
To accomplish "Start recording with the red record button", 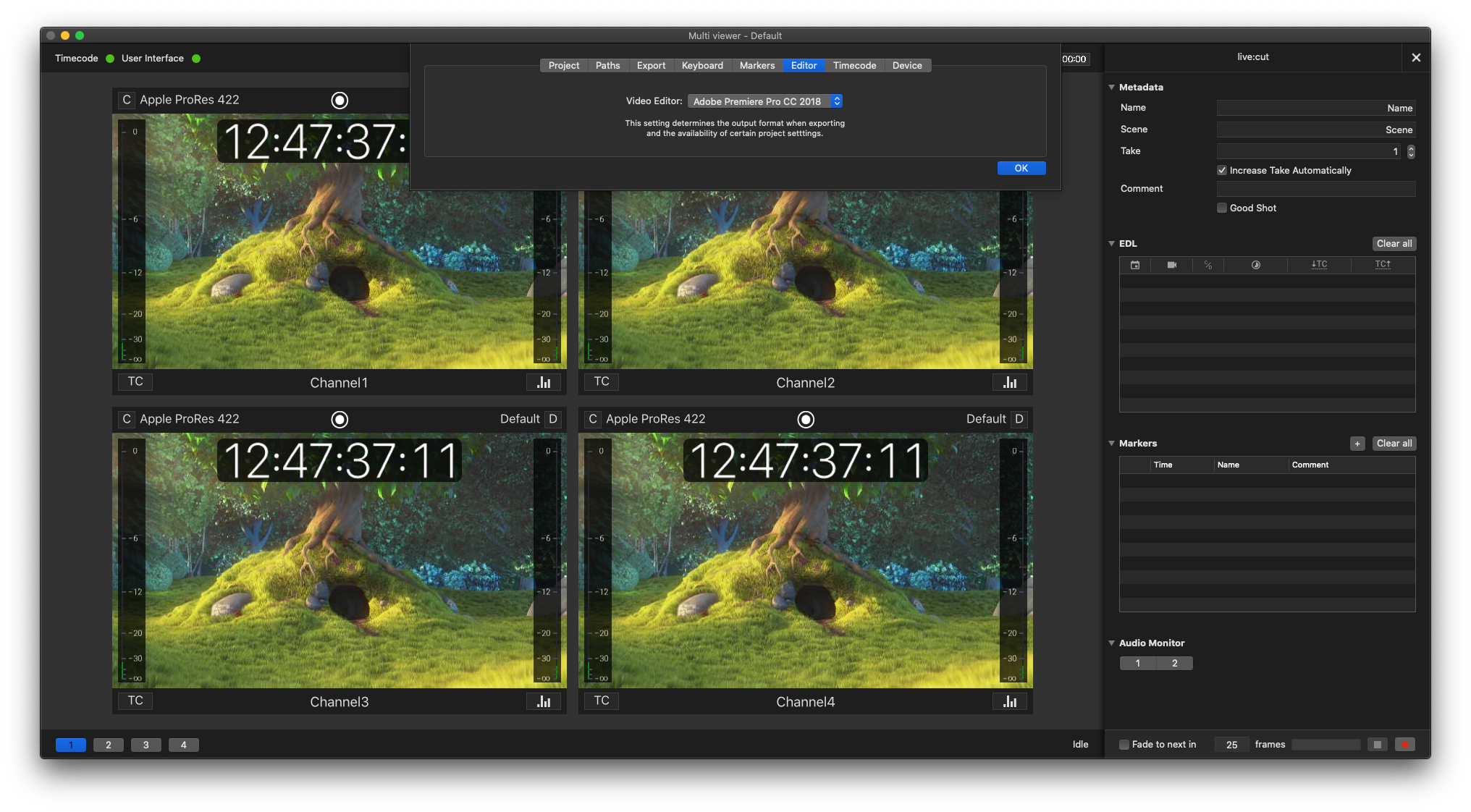I will 1405,745.
